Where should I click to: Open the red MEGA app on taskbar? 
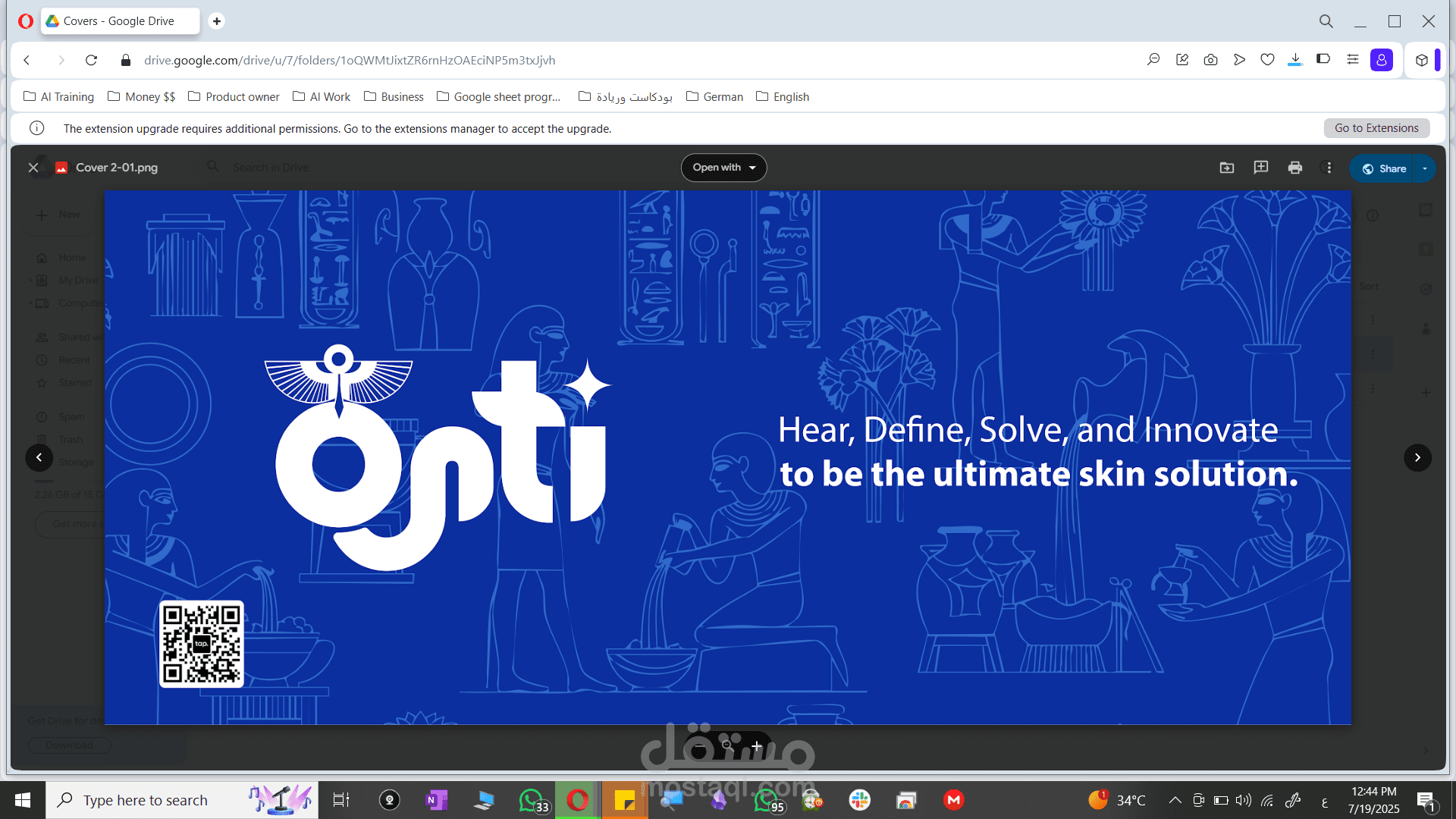954,800
